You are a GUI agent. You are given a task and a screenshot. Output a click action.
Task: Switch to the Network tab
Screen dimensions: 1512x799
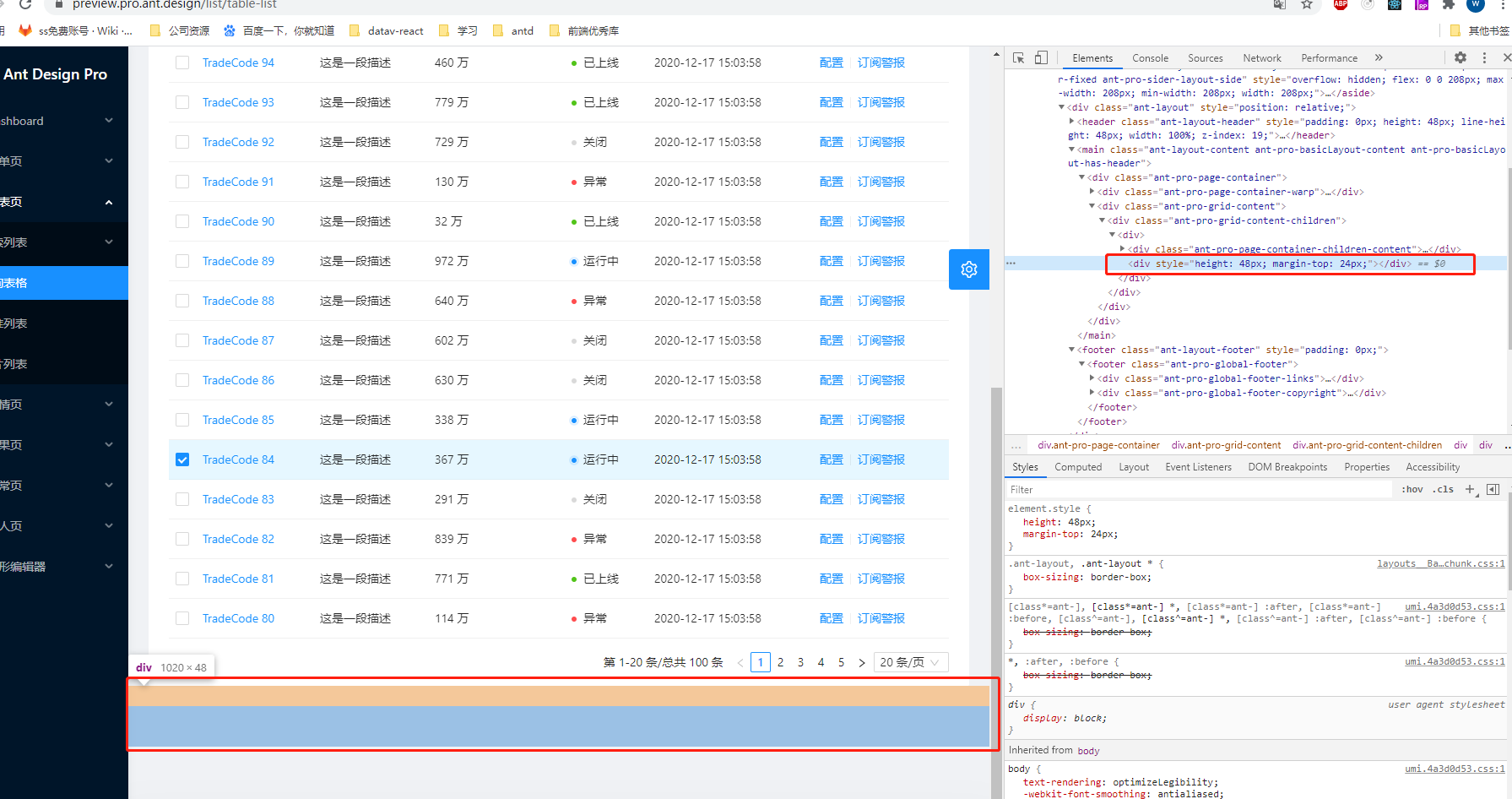(1262, 58)
